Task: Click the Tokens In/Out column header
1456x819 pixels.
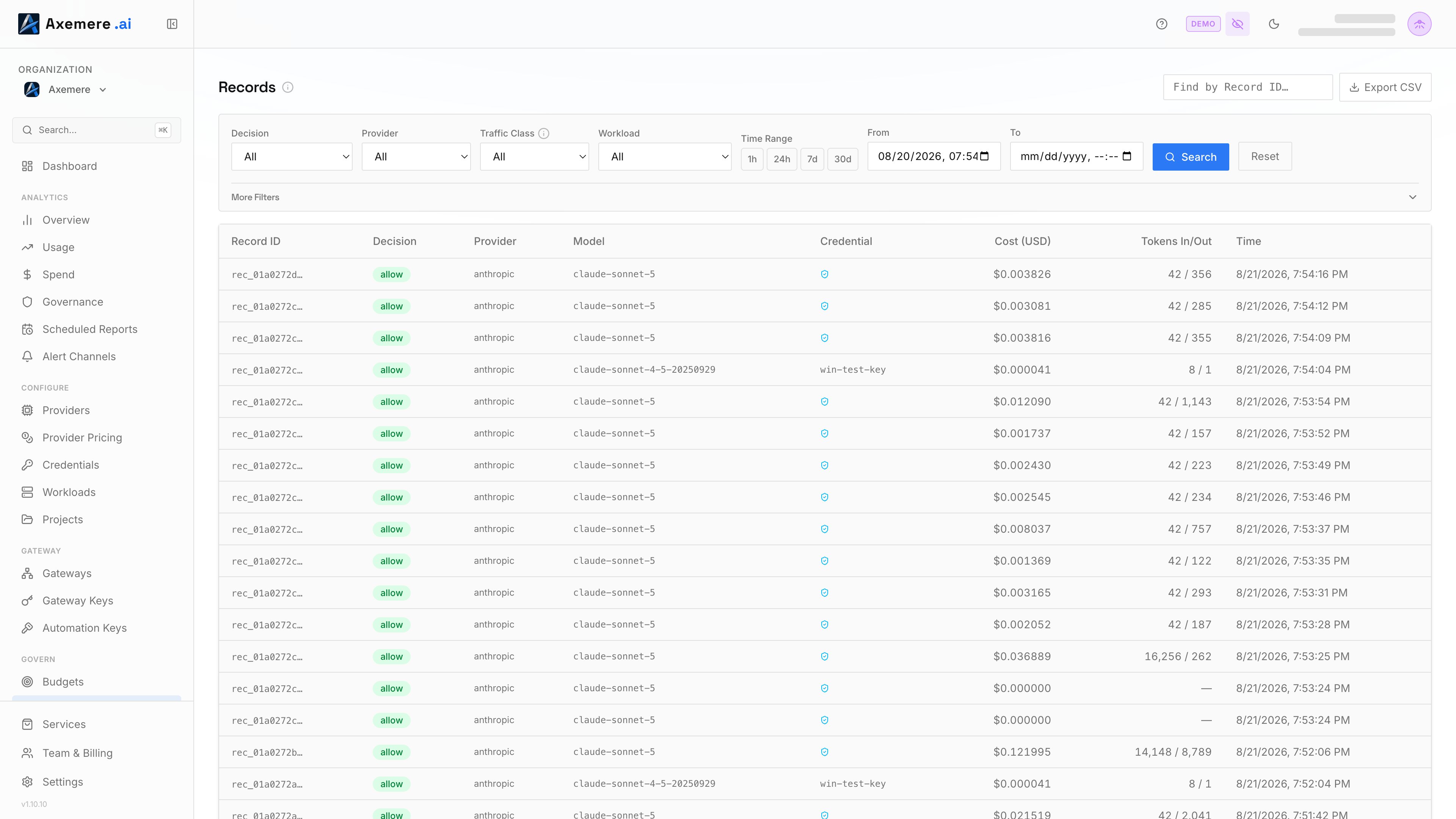Action: click(1176, 242)
